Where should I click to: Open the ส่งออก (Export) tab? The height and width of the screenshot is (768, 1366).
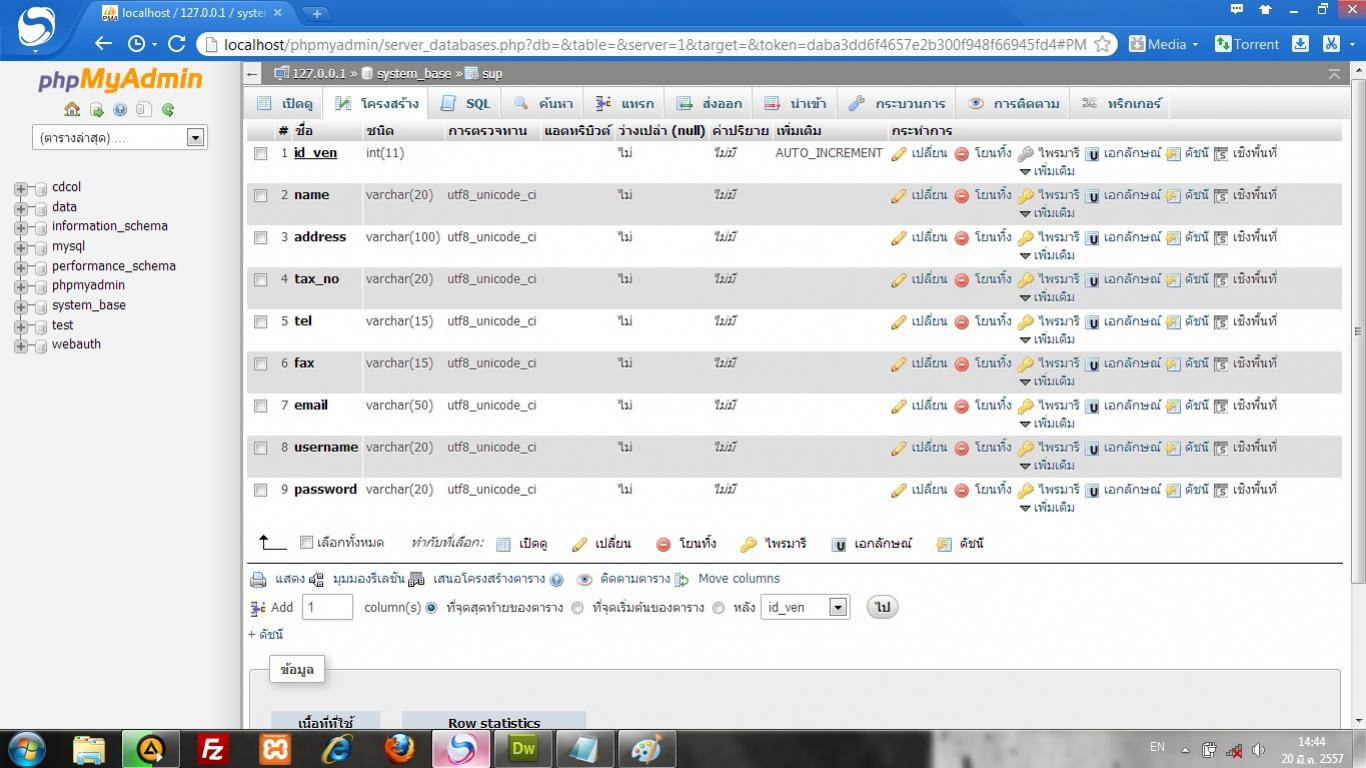(x=709, y=104)
